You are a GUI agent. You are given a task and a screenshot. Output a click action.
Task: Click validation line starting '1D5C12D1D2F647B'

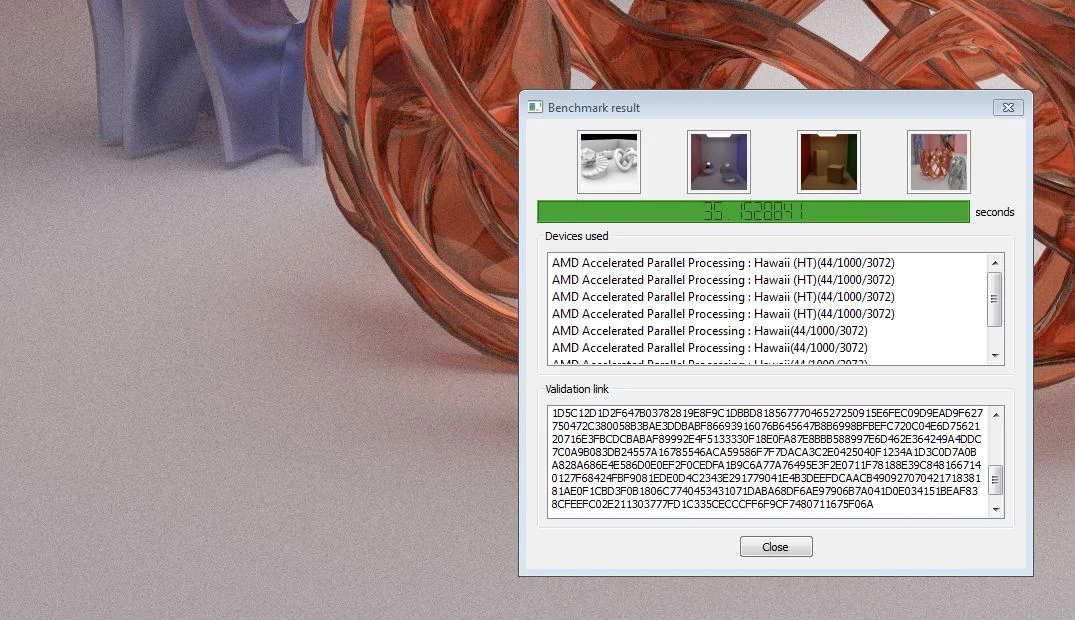767,413
